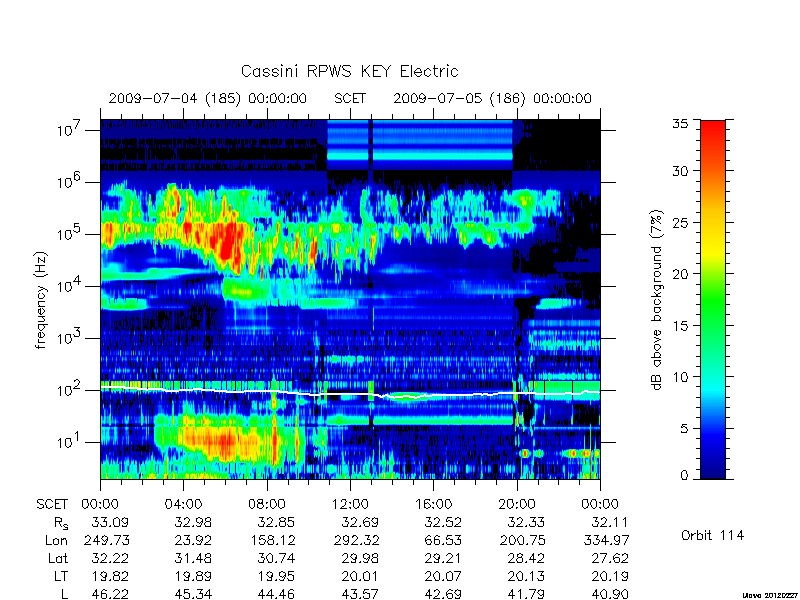This screenshot has height=600, width=800.
Task: Click the LT value '20.13'
Action: click(526, 576)
